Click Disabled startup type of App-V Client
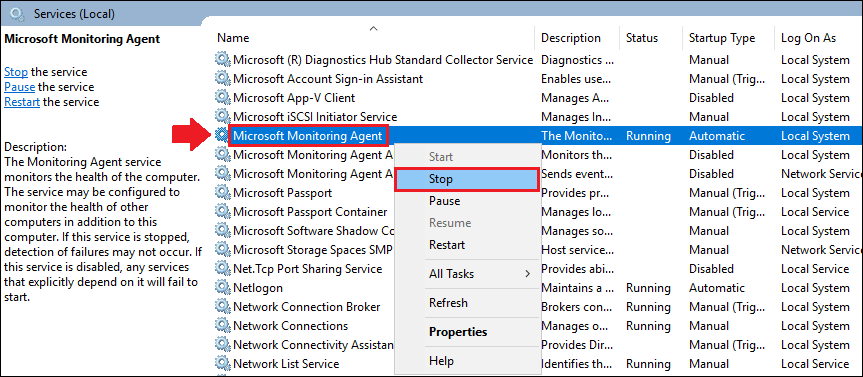This screenshot has width=863, height=377. point(711,98)
